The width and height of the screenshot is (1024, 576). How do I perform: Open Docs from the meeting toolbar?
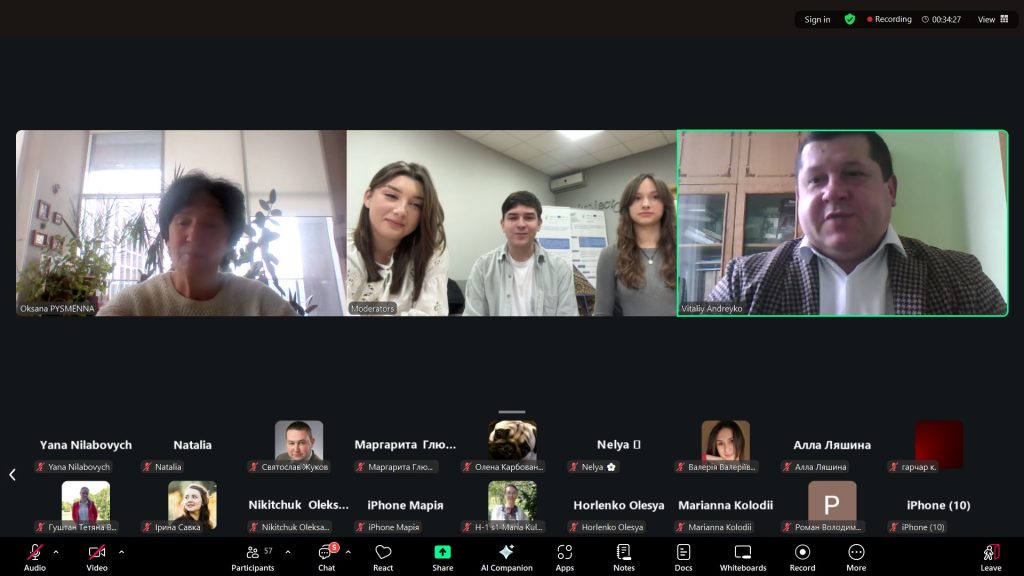[683, 557]
